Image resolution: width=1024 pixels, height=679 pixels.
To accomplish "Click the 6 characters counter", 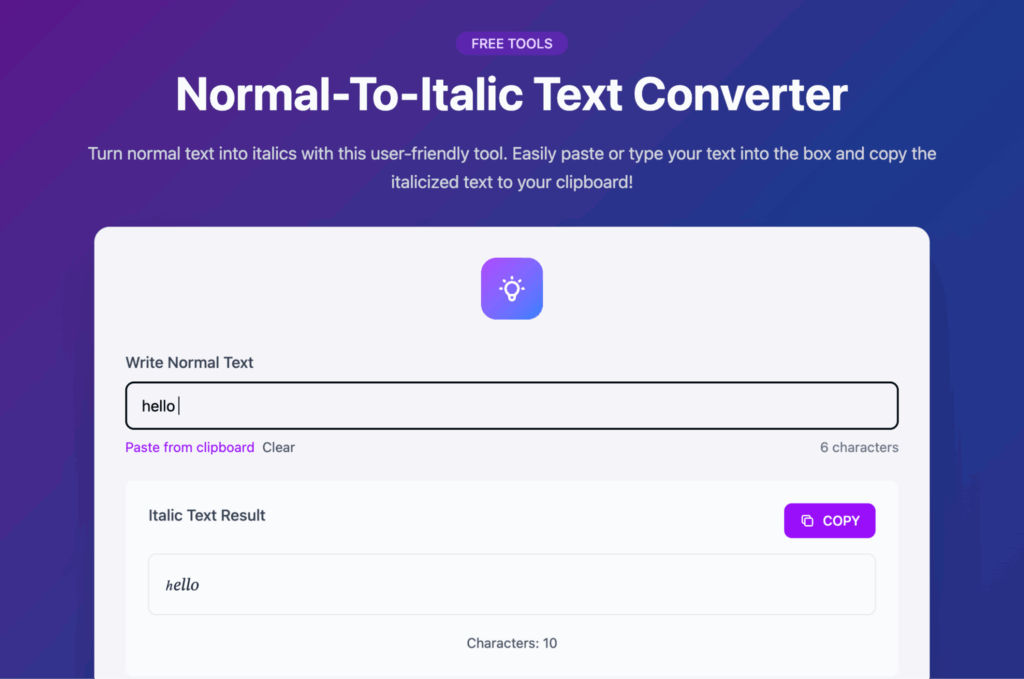I will tap(858, 447).
